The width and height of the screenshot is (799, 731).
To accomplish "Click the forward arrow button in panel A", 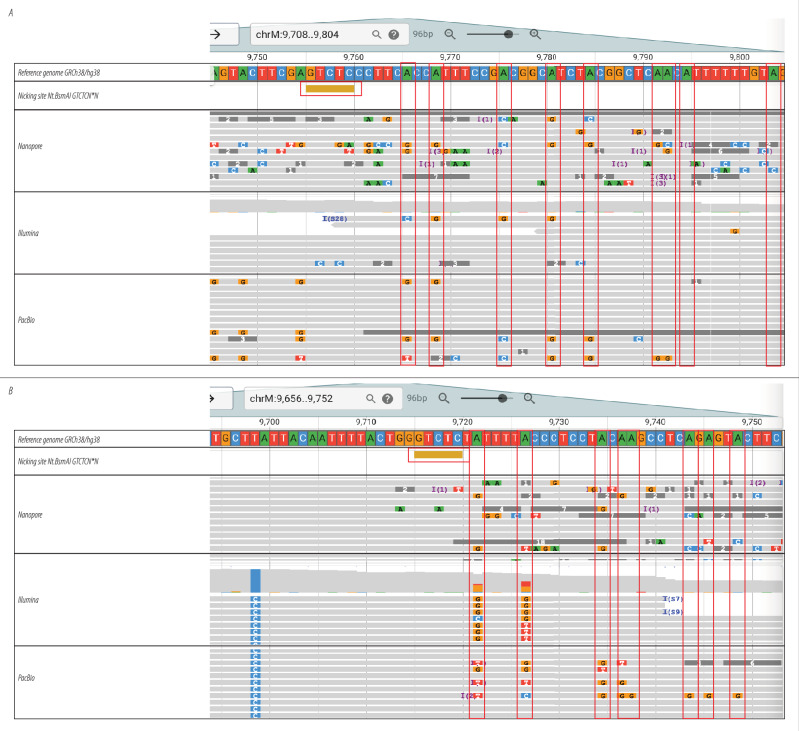I will [216, 34].
